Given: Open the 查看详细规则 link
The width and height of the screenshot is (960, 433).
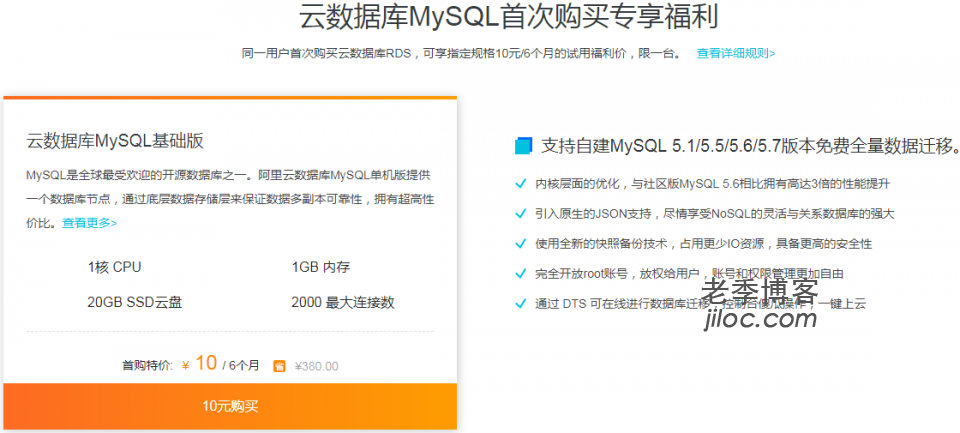Looking at the screenshot, I should (x=736, y=53).
